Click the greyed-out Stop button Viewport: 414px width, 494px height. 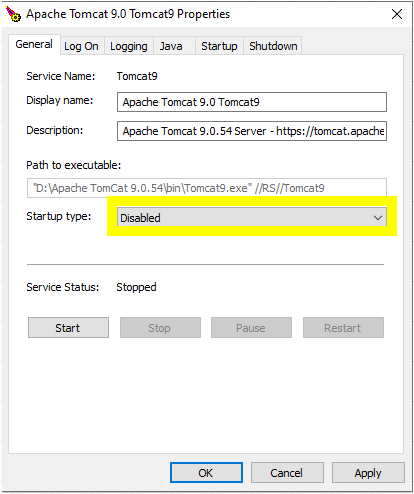pos(160,328)
